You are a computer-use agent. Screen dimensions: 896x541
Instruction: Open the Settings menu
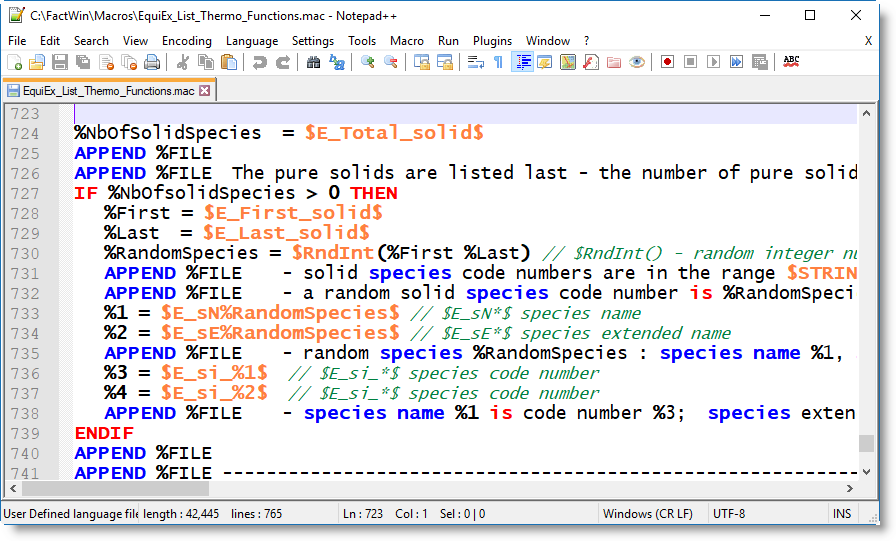coord(313,41)
